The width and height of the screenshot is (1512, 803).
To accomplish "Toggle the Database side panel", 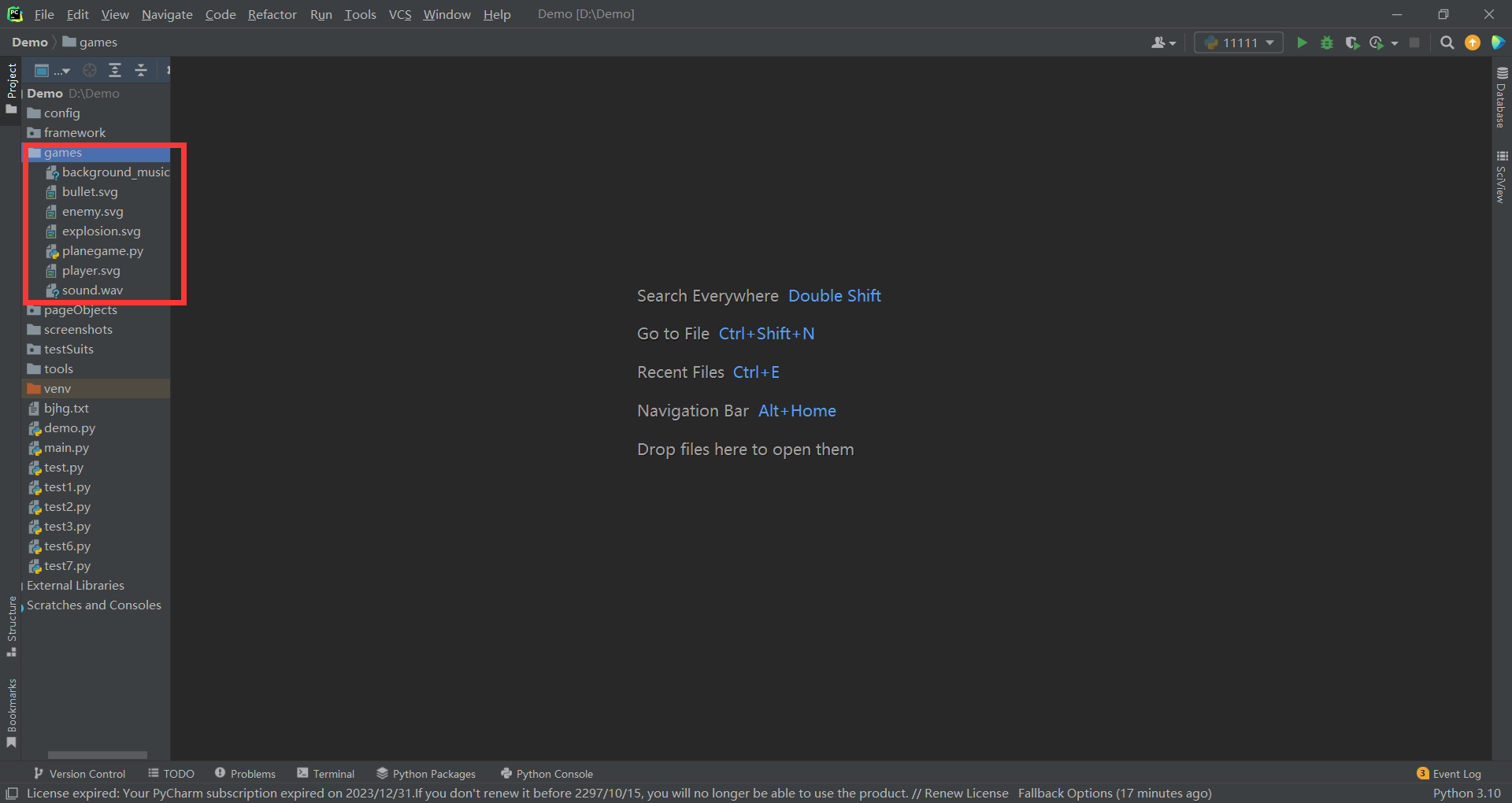I will click(1501, 98).
